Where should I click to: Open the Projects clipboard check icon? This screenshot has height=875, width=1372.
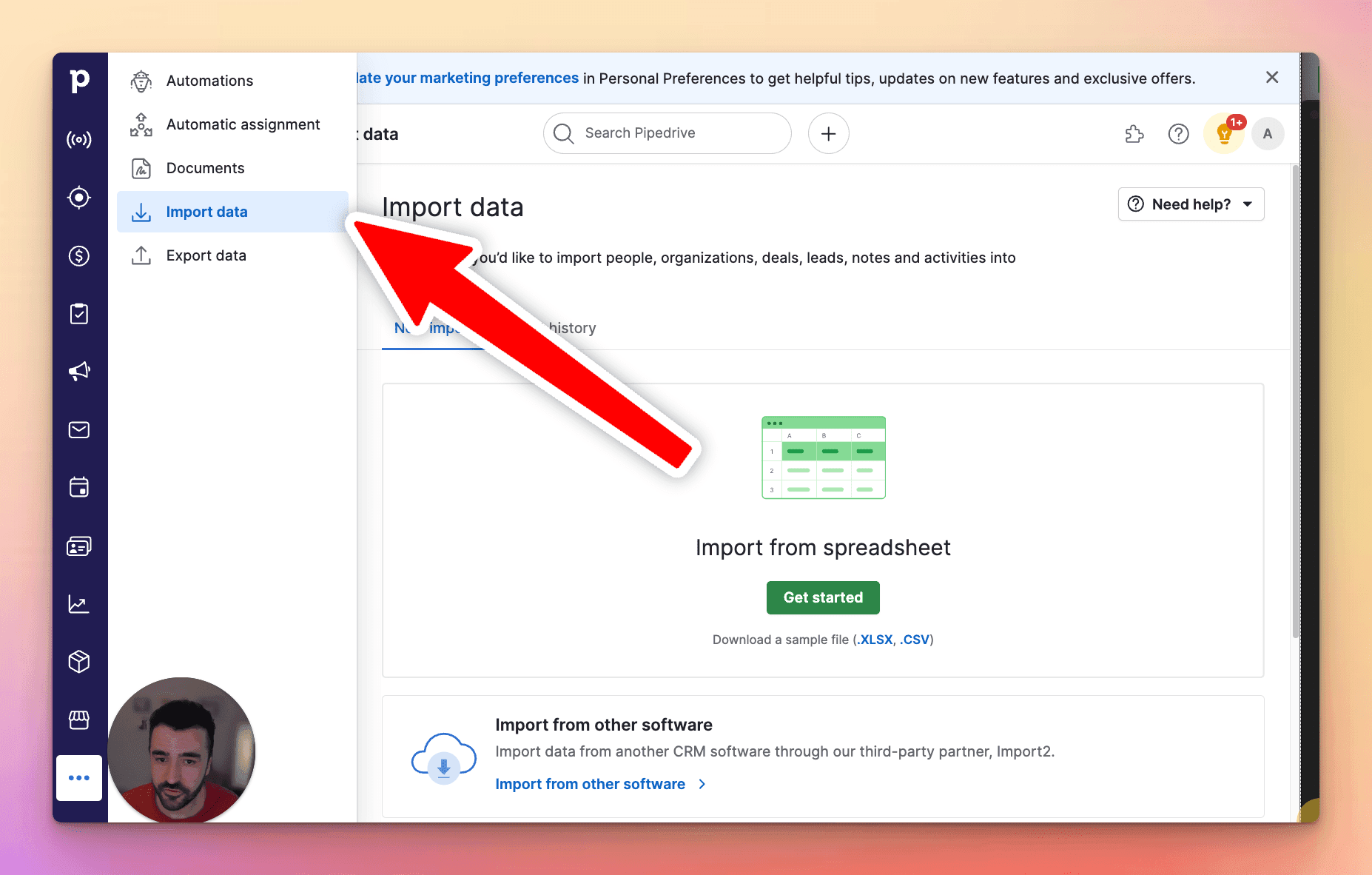tap(79, 314)
